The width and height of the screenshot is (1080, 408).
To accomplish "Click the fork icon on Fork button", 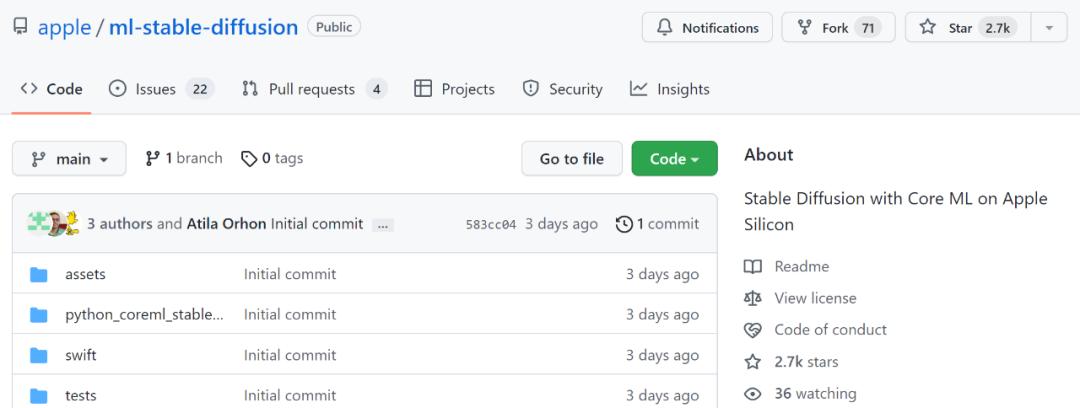I will 805,28.
